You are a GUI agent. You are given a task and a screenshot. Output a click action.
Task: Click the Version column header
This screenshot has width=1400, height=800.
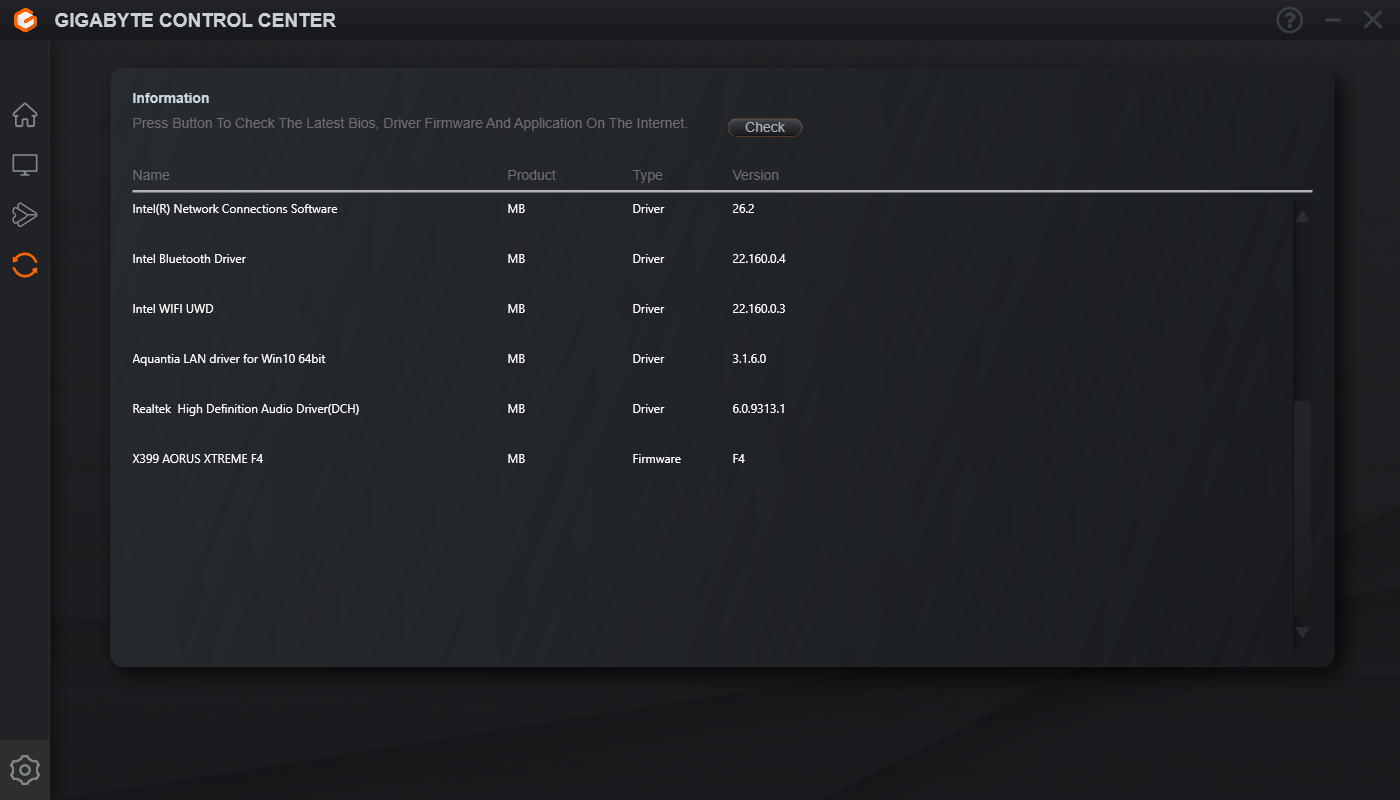tap(755, 175)
